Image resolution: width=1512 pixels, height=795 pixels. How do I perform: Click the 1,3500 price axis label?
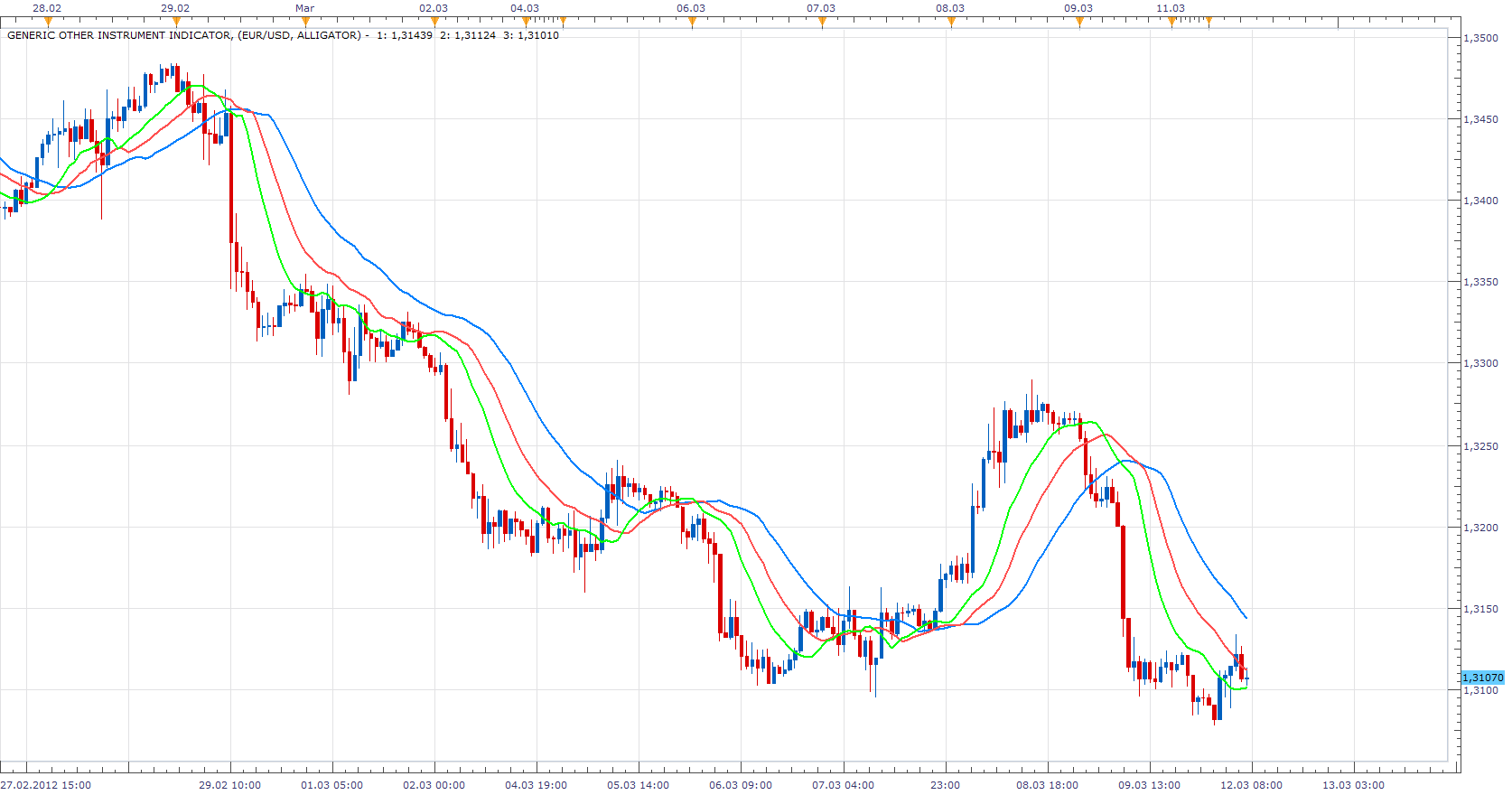1480,38
